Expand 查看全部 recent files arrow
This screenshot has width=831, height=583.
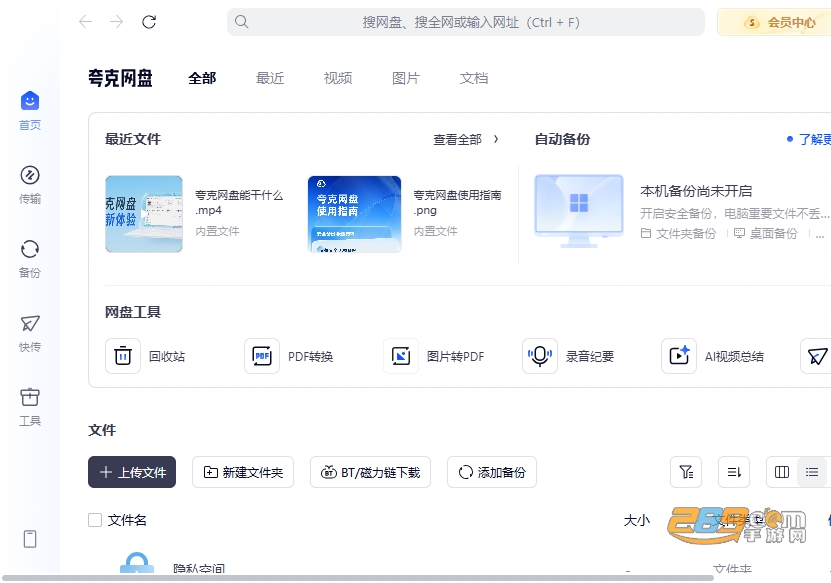pyautogui.click(x=496, y=139)
